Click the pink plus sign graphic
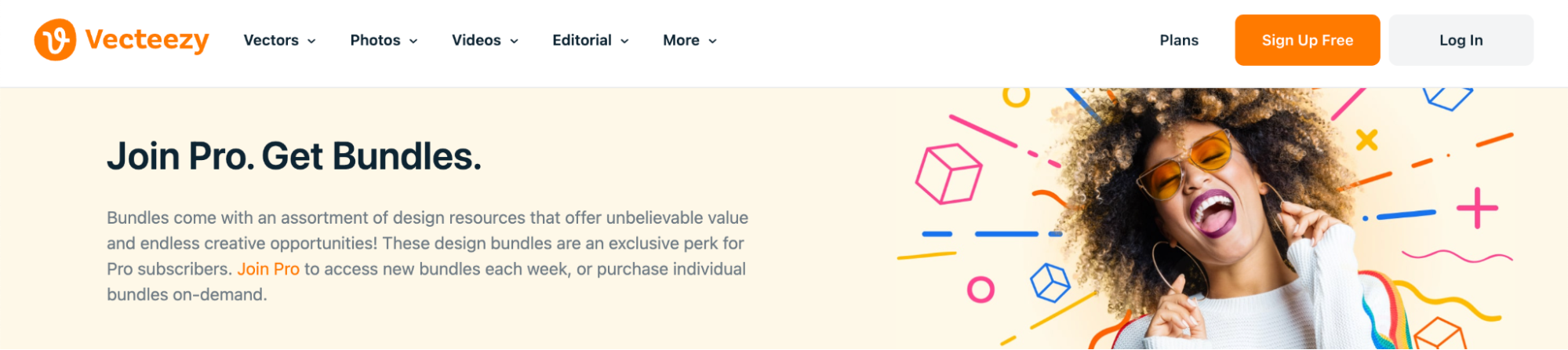1568x350 pixels. pyautogui.click(x=1477, y=208)
